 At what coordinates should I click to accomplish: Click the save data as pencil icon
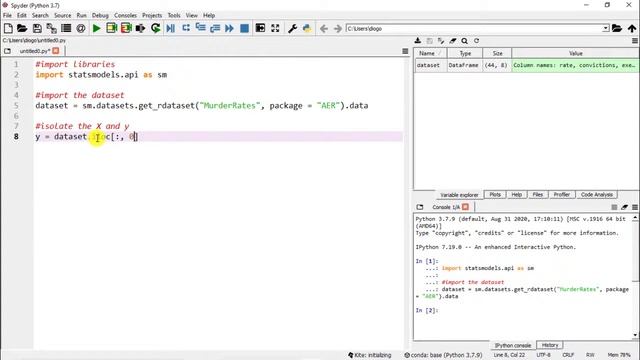[441, 41]
